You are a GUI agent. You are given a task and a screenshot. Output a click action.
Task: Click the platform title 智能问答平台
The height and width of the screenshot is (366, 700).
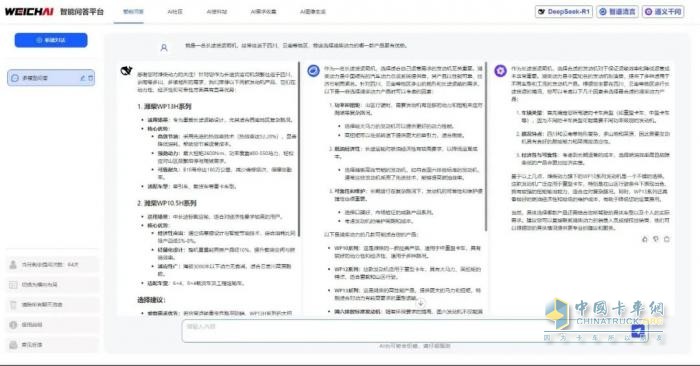pos(82,12)
